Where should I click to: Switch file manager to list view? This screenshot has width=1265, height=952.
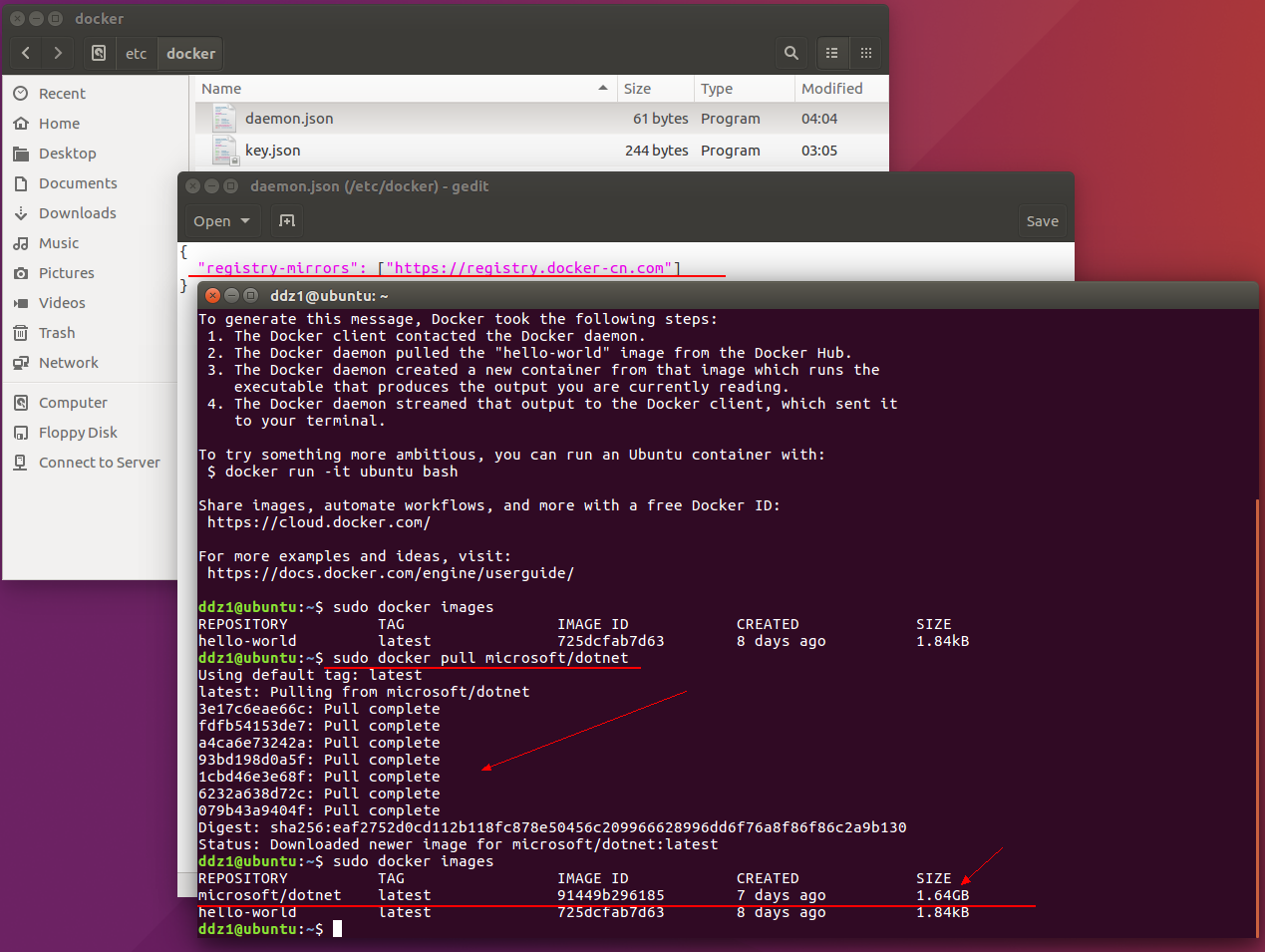832,53
